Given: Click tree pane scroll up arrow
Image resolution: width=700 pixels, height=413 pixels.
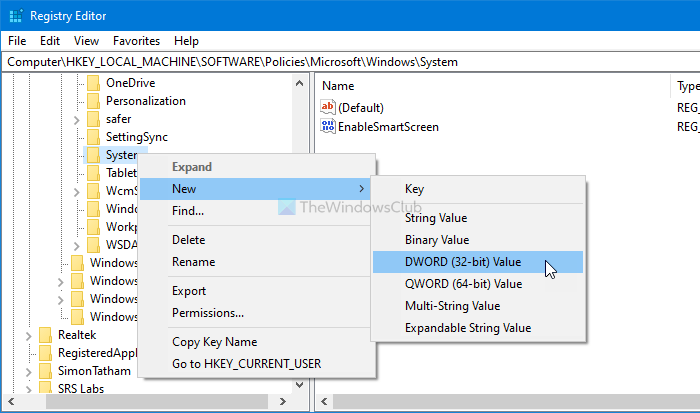Looking at the screenshot, I should point(300,83).
